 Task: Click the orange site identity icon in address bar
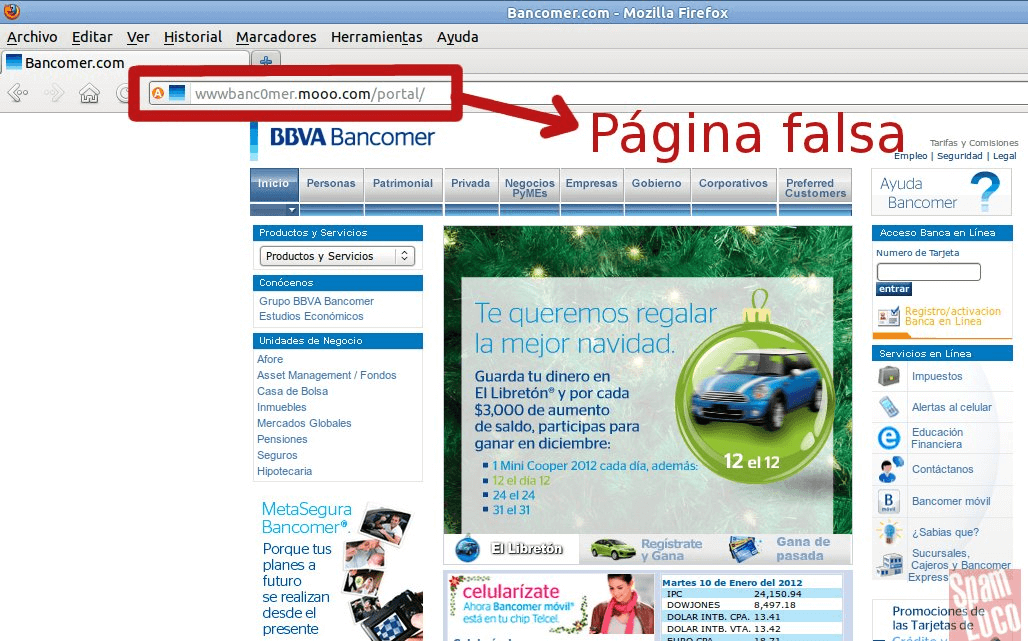pos(158,93)
